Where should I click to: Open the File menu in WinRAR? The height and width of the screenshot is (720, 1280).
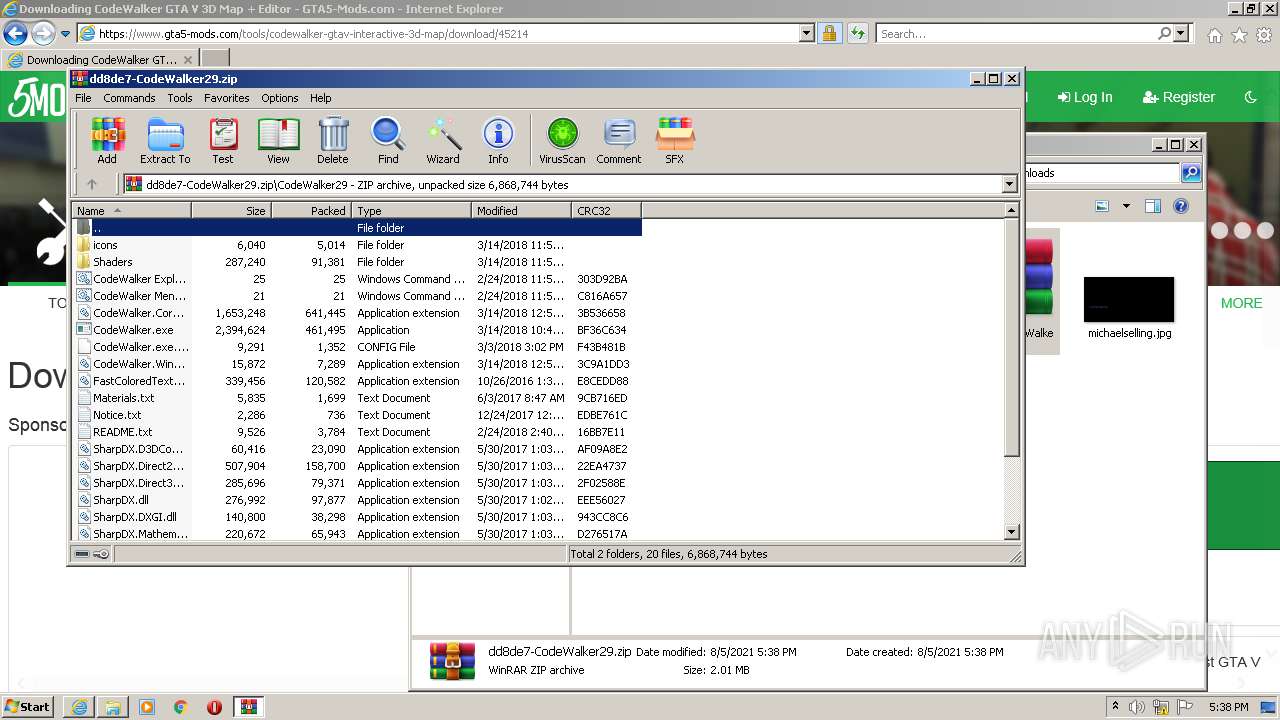coord(83,98)
